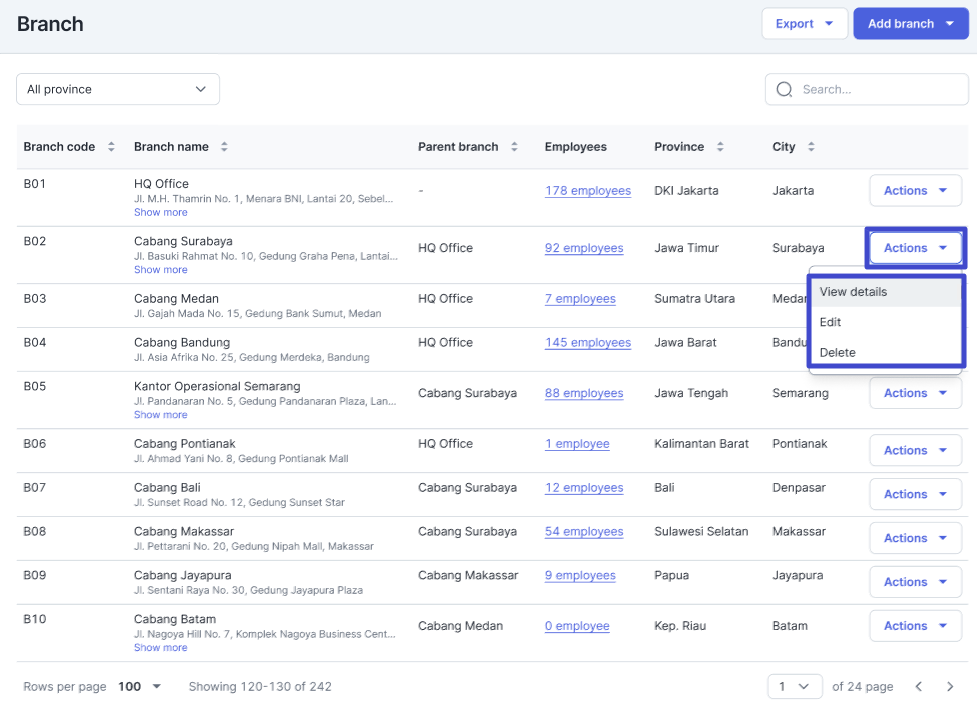The height and width of the screenshot is (708, 977).
Task: Choose Edit from Actions menu
Action: [885, 322]
